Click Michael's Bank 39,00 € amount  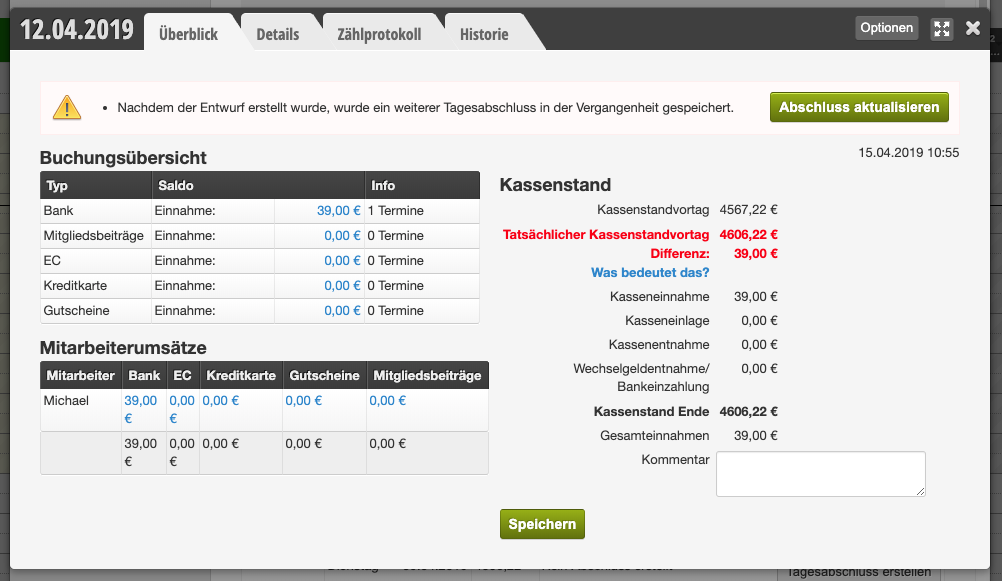click(140, 409)
